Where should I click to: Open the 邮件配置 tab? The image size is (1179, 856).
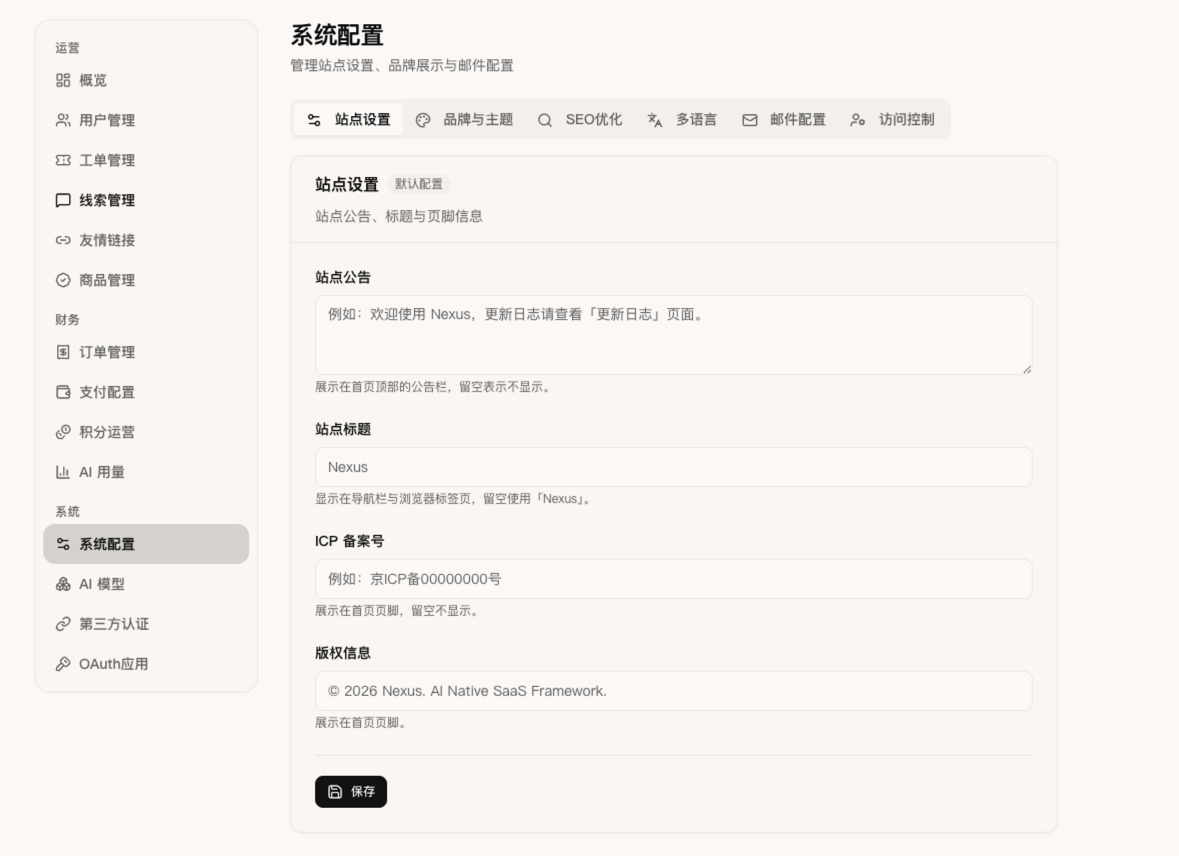tap(783, 120)
